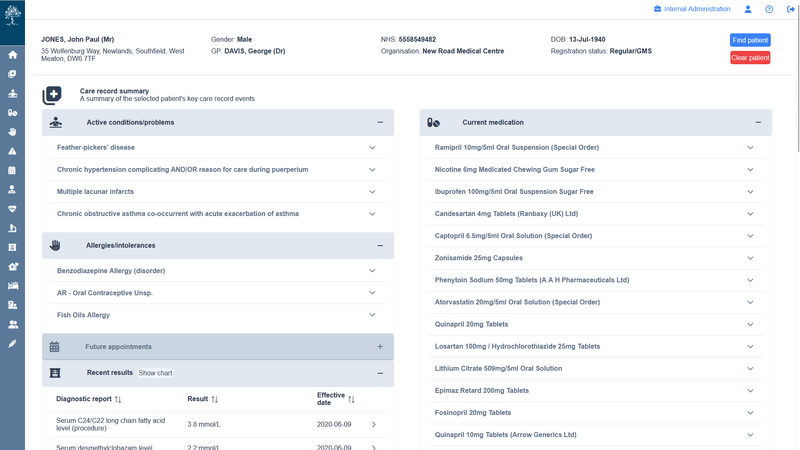Click the Clear patient button

750,58
